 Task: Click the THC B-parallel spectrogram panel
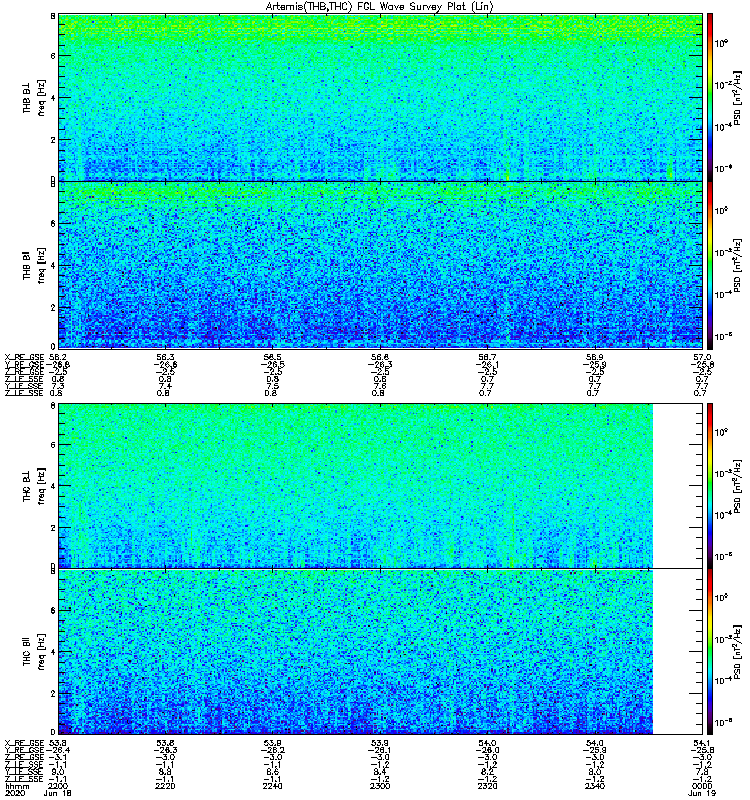pos(380,651)
